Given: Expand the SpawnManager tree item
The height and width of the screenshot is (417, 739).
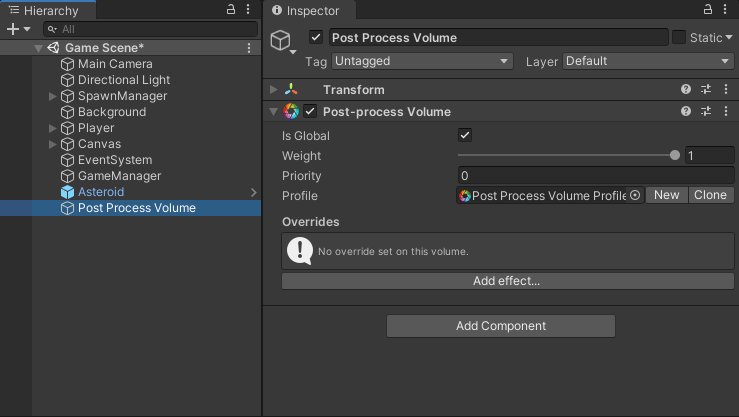Looking at the screenshot, I should 53,96.
